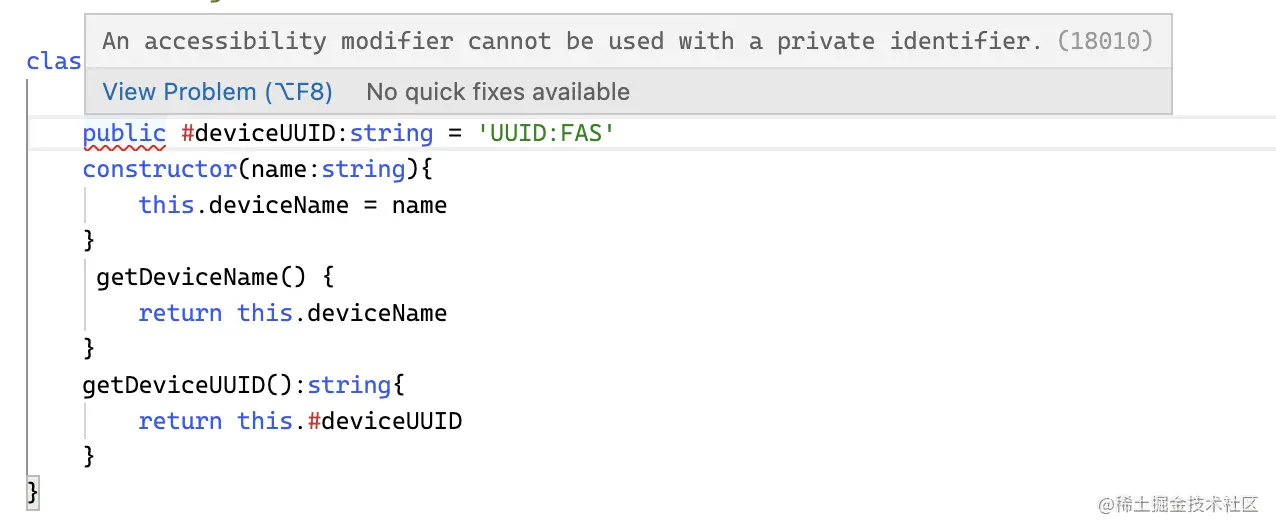Viewport: 1276px width, 532px height.
Task: Click the partially hidden class keyword
Action: (x=54, y=62)
